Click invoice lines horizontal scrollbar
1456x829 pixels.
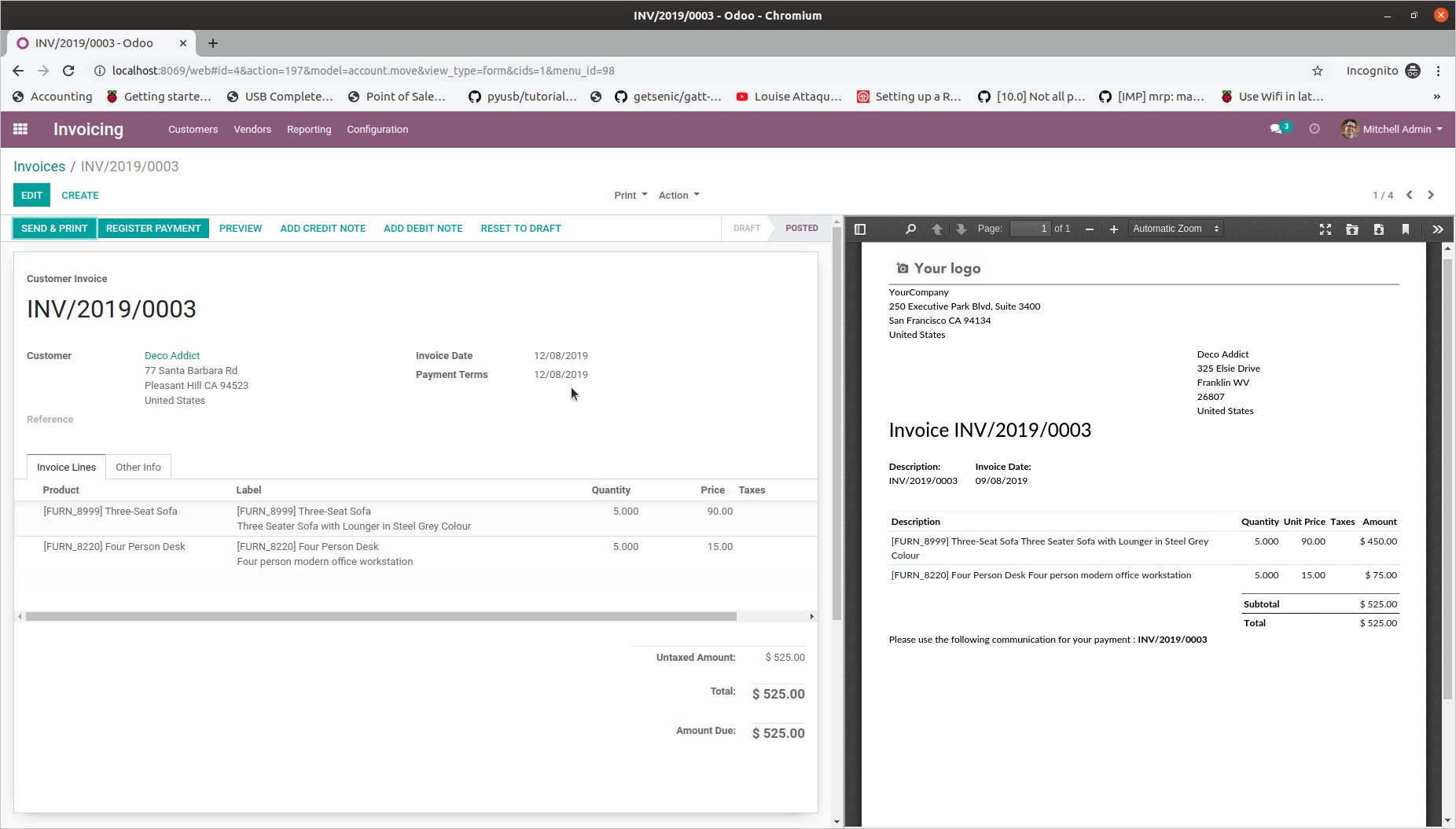[381, 617]
